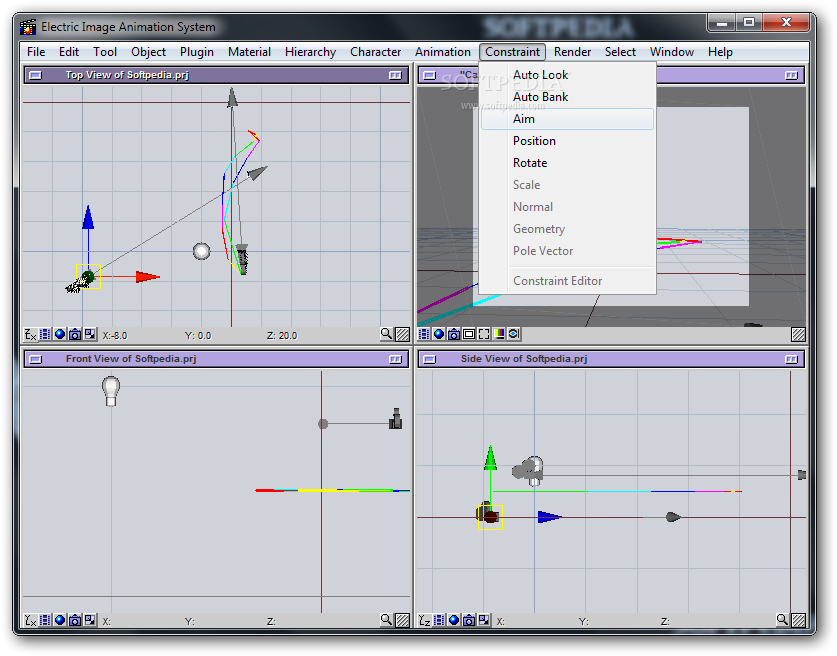Click the camera snapshot icon in Side View toolbar
The width and height of the screenshot is (837, 656).
point(469,620)
